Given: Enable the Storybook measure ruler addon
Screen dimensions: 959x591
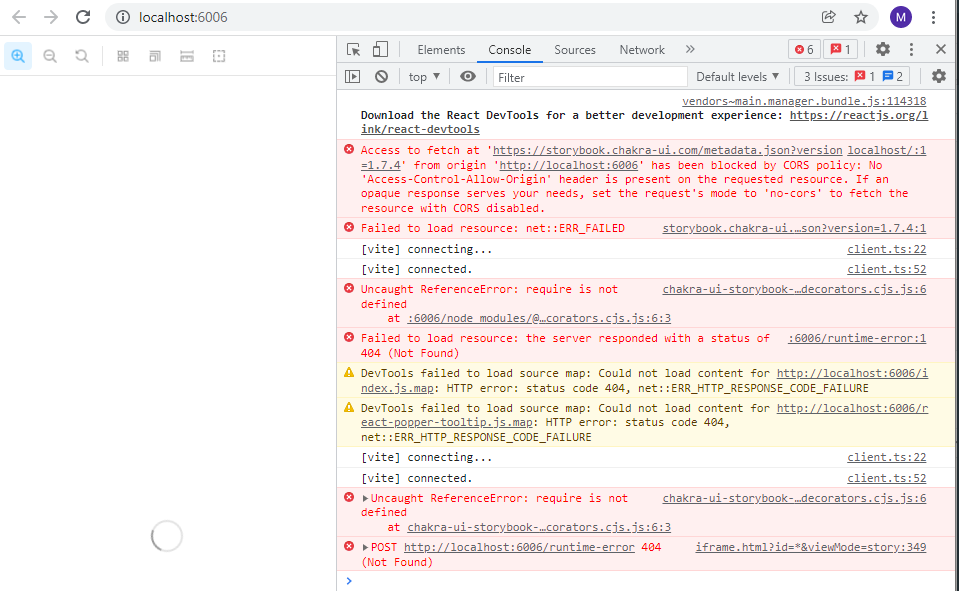Looking at the screenshot, I should pyautogui.click(x=186, y=55).
